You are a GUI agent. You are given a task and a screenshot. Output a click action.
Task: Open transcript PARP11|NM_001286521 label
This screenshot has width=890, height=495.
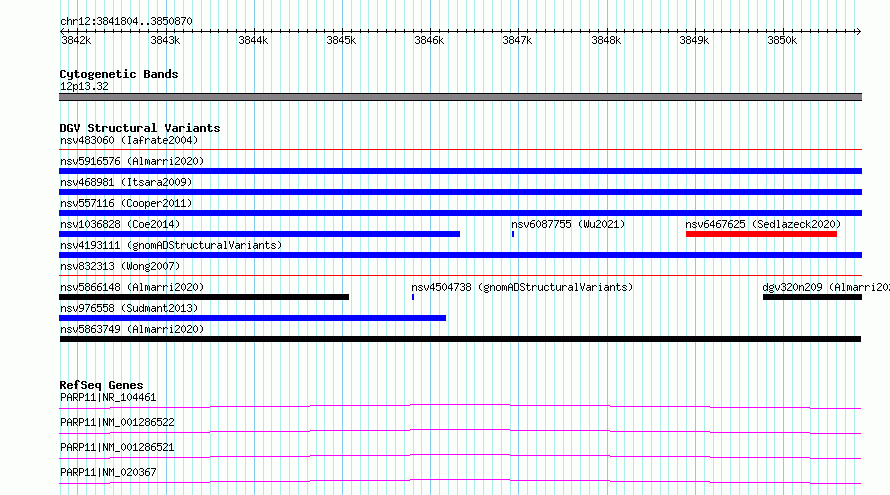click(117, 447)
